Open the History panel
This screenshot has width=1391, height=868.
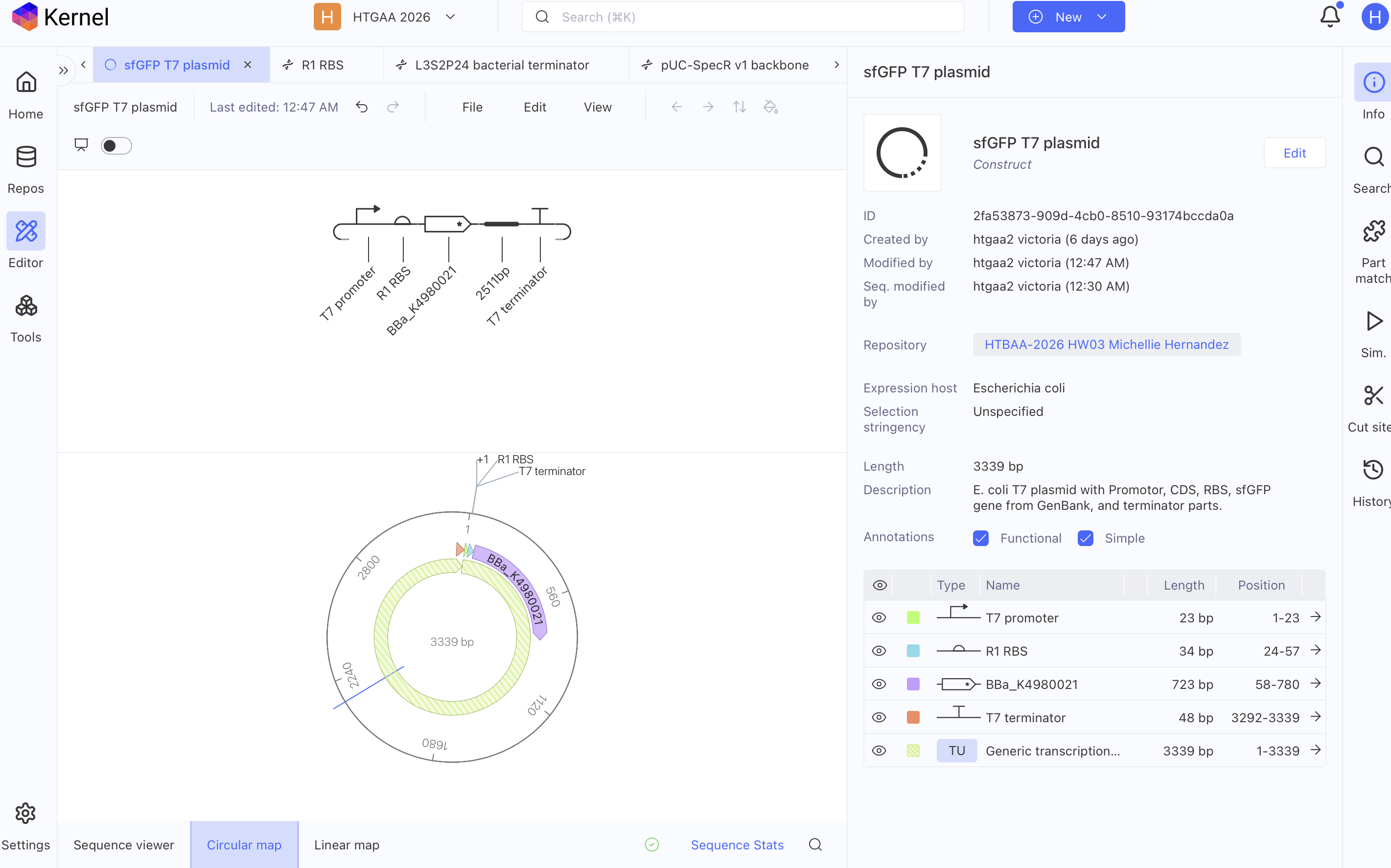[x=1372, y=483]
